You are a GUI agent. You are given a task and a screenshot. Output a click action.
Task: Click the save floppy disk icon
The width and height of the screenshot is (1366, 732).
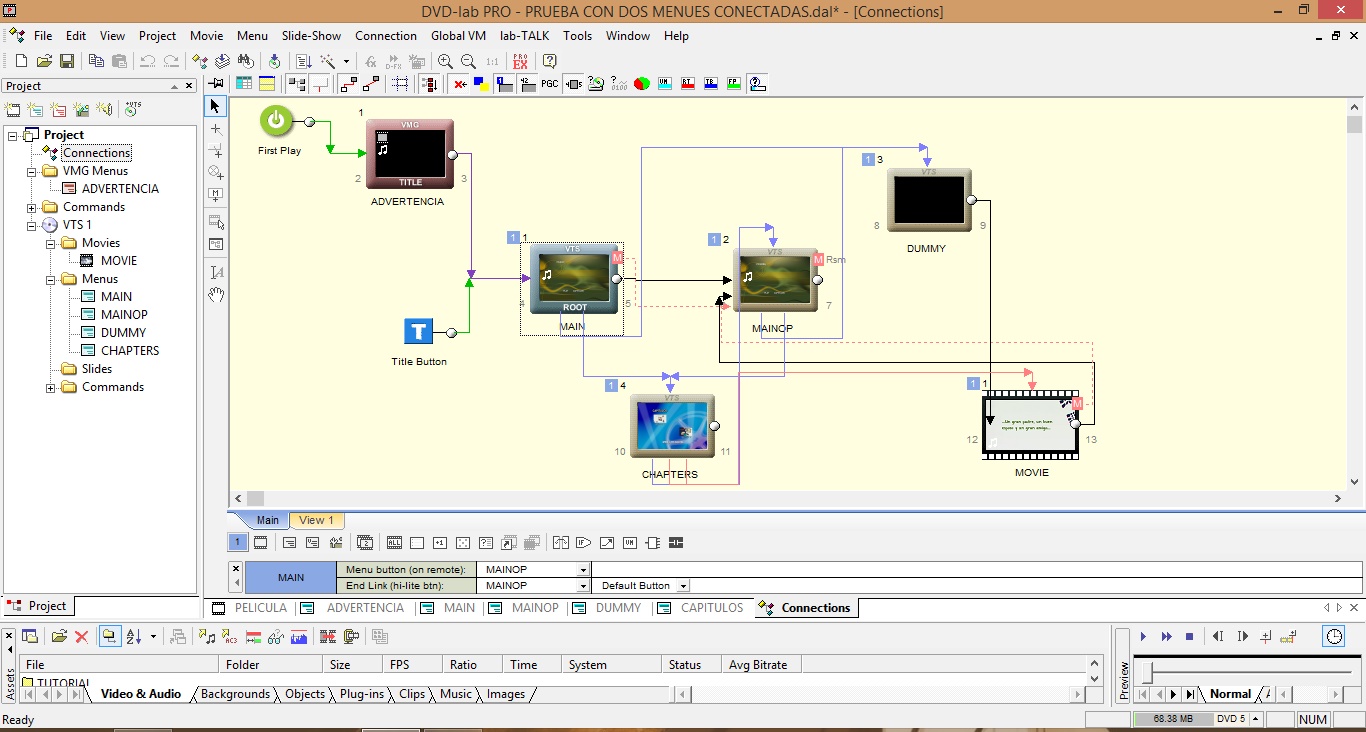(x=66, y=61)
